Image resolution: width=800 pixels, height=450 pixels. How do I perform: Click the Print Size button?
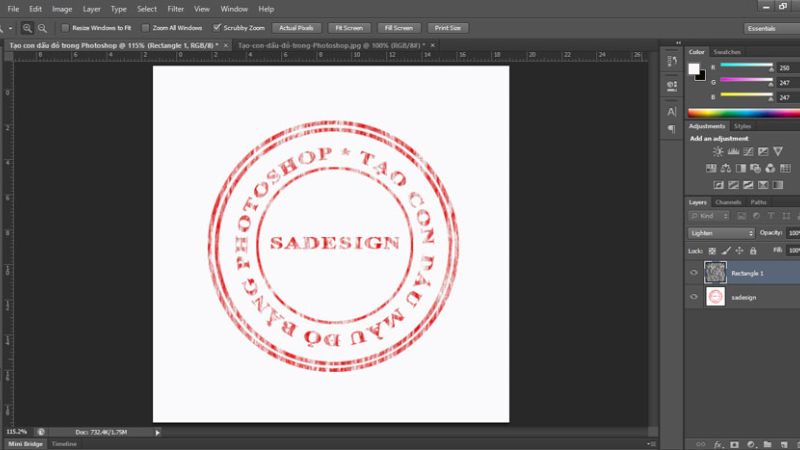click(x=447, y=28)
